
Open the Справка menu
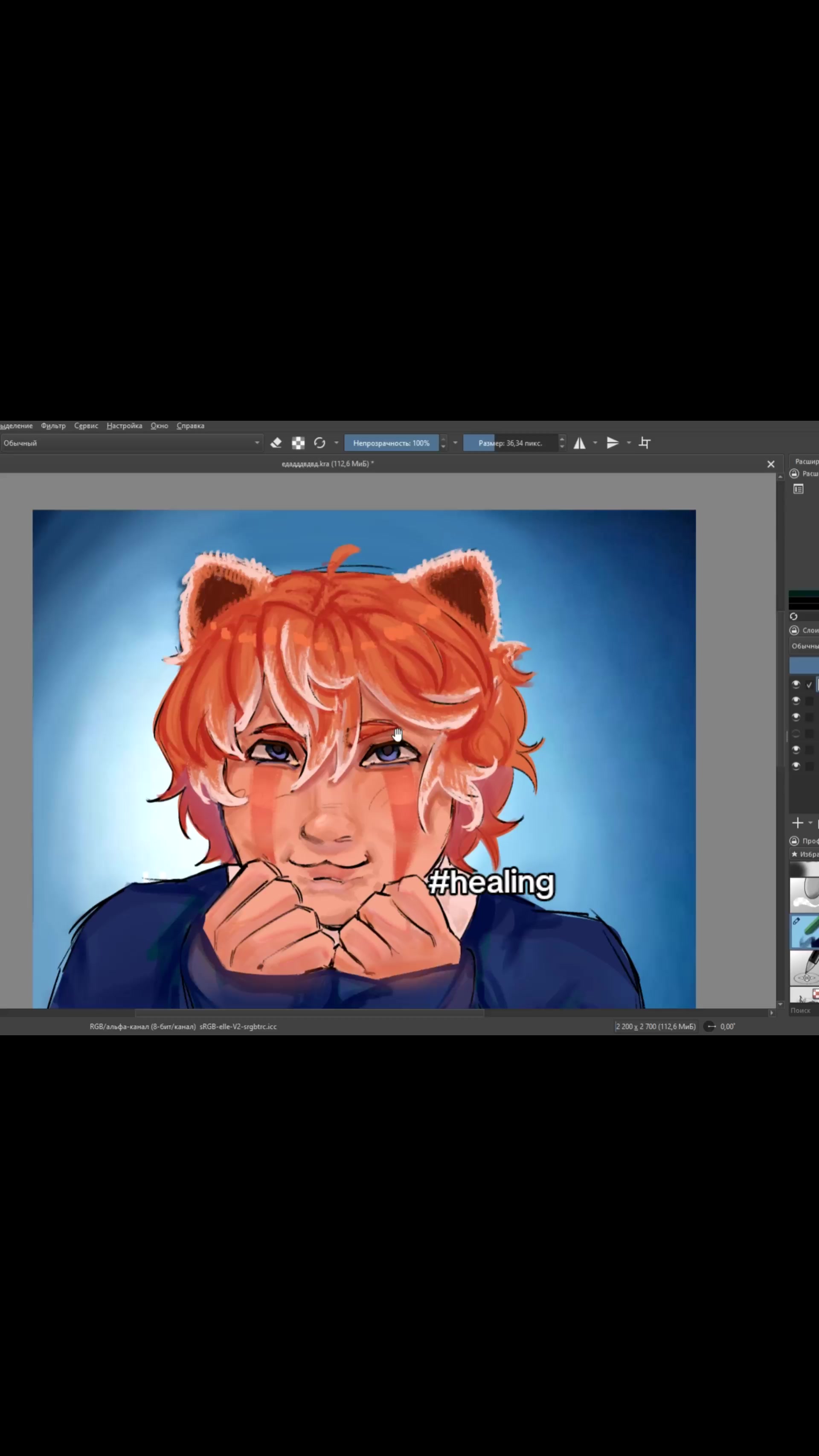190,426
